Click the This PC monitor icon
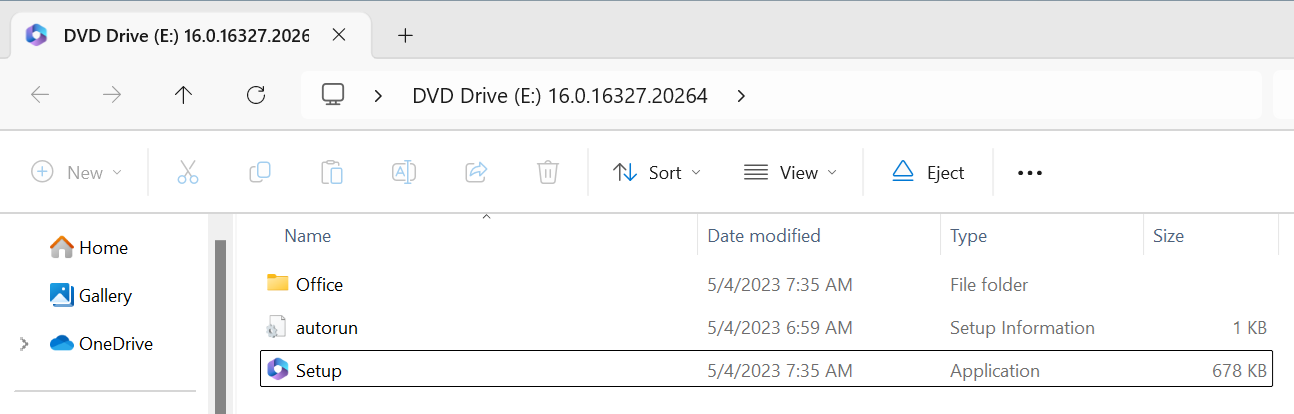The image size is (1294, 414). point(333,95)
